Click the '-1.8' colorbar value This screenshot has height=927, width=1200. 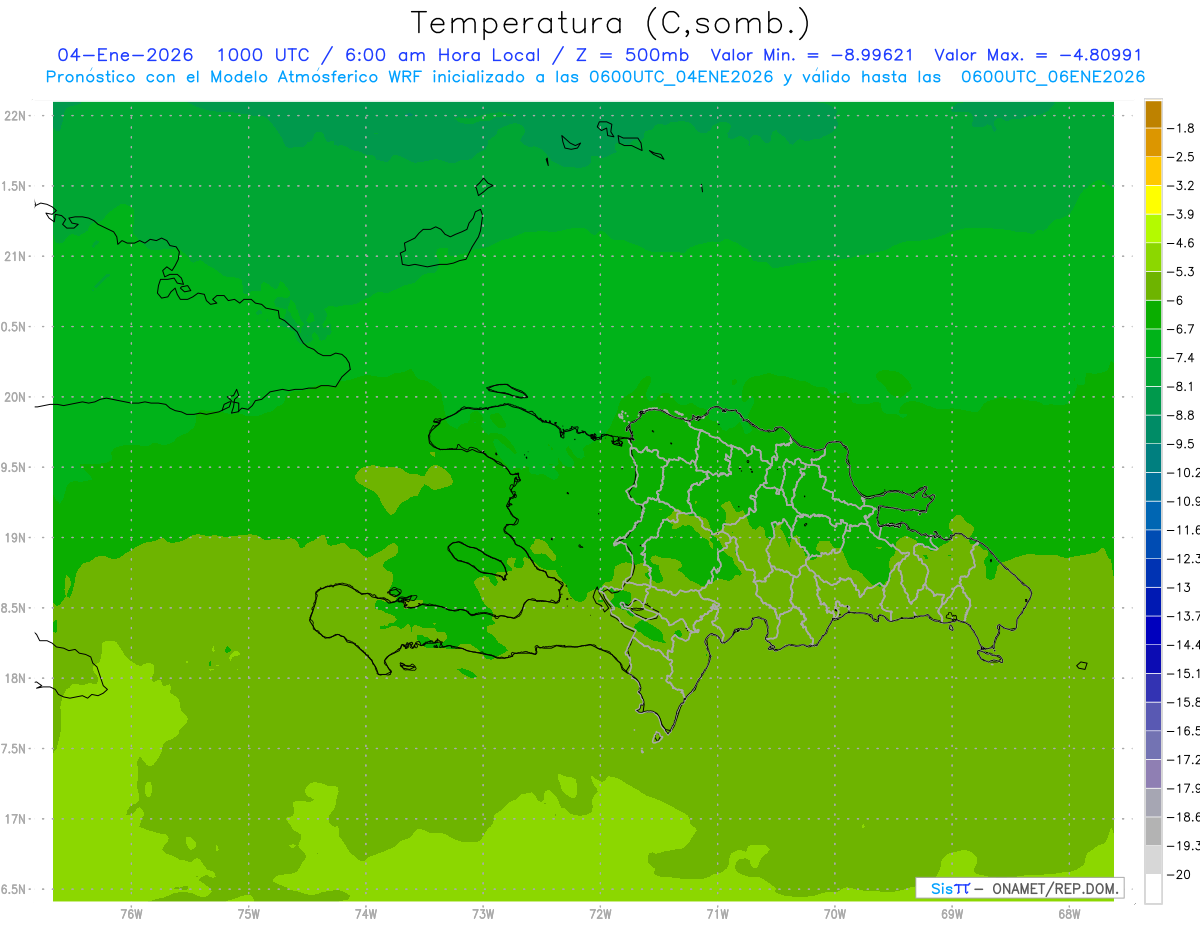tap(1181, 128)
